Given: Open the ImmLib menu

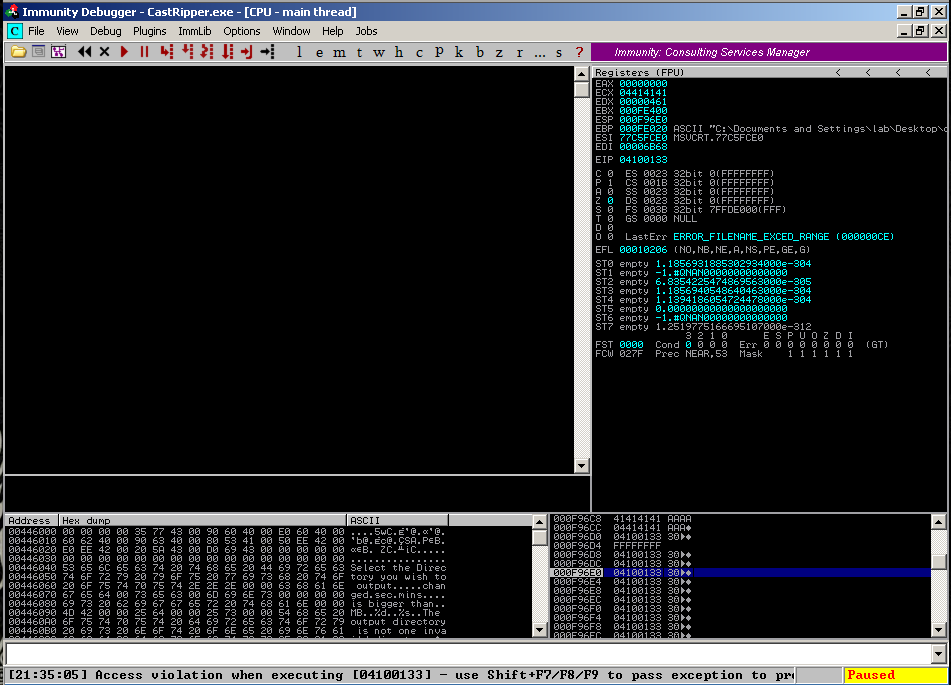Looking at the screenshot, I should [195, 31].
